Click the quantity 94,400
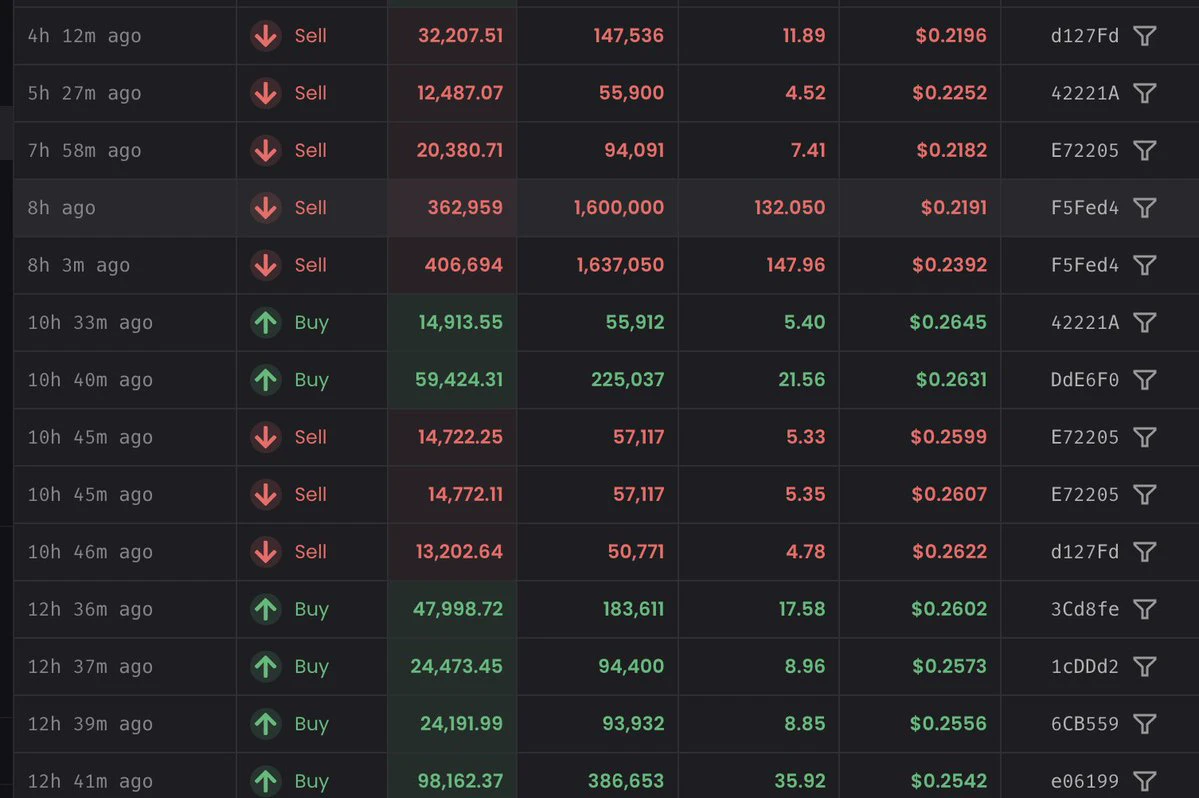Screen dimensions: 1199x798 (631, 667)
